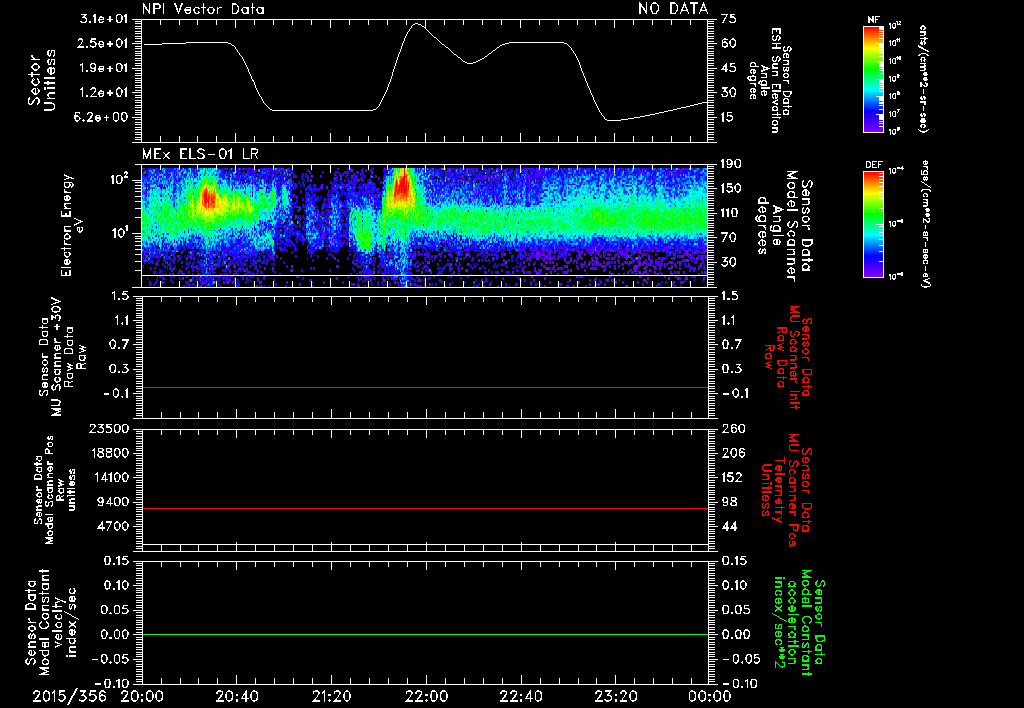Click the 10¹² label on NF colorbar

point(894,26)
